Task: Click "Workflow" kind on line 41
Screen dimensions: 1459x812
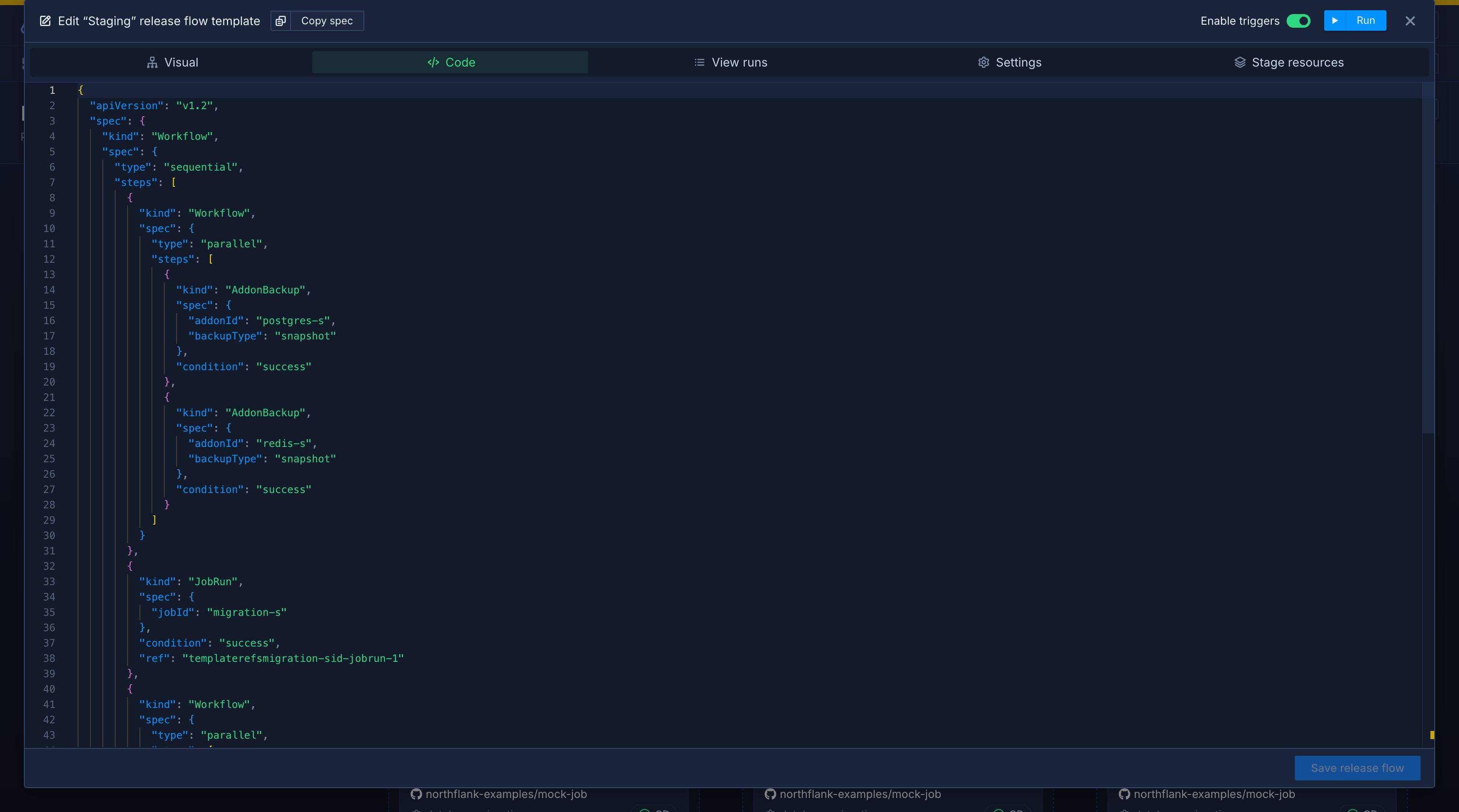Action: point(219,705)
